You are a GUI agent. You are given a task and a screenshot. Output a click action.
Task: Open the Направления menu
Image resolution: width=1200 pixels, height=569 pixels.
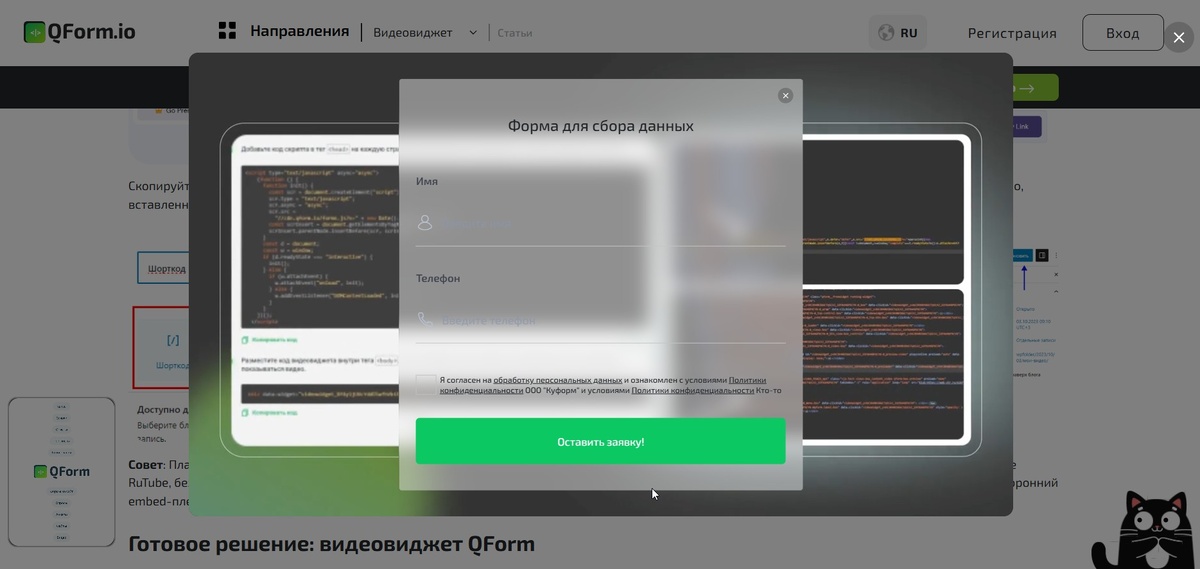[x=299, y=31]
